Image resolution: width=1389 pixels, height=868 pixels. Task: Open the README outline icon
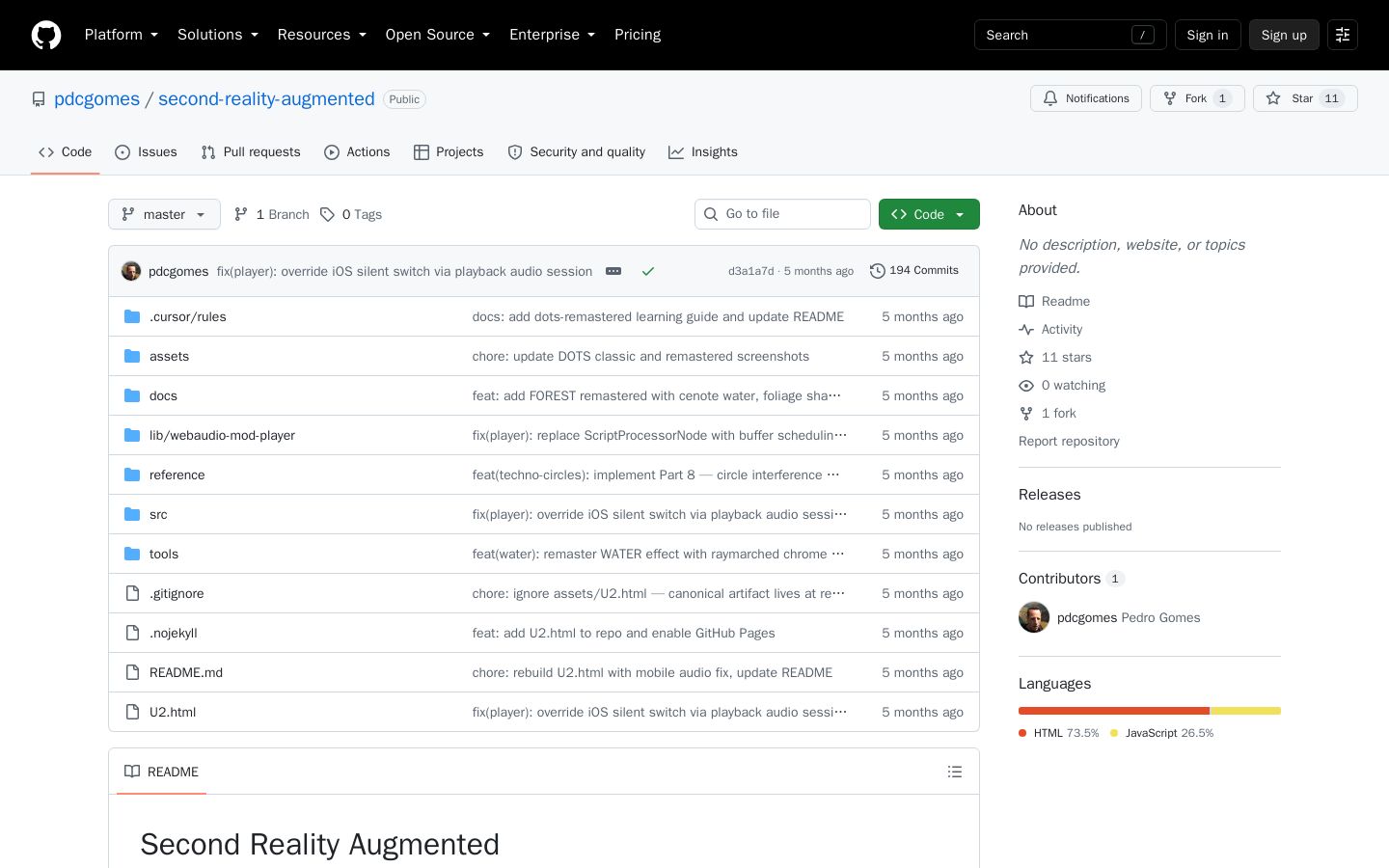(955, 772)
